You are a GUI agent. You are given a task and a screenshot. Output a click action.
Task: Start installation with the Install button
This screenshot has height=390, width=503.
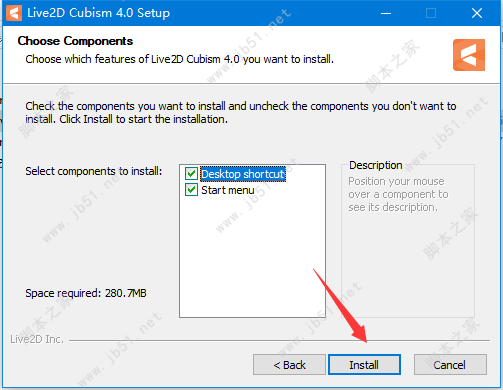pos(364,365)
